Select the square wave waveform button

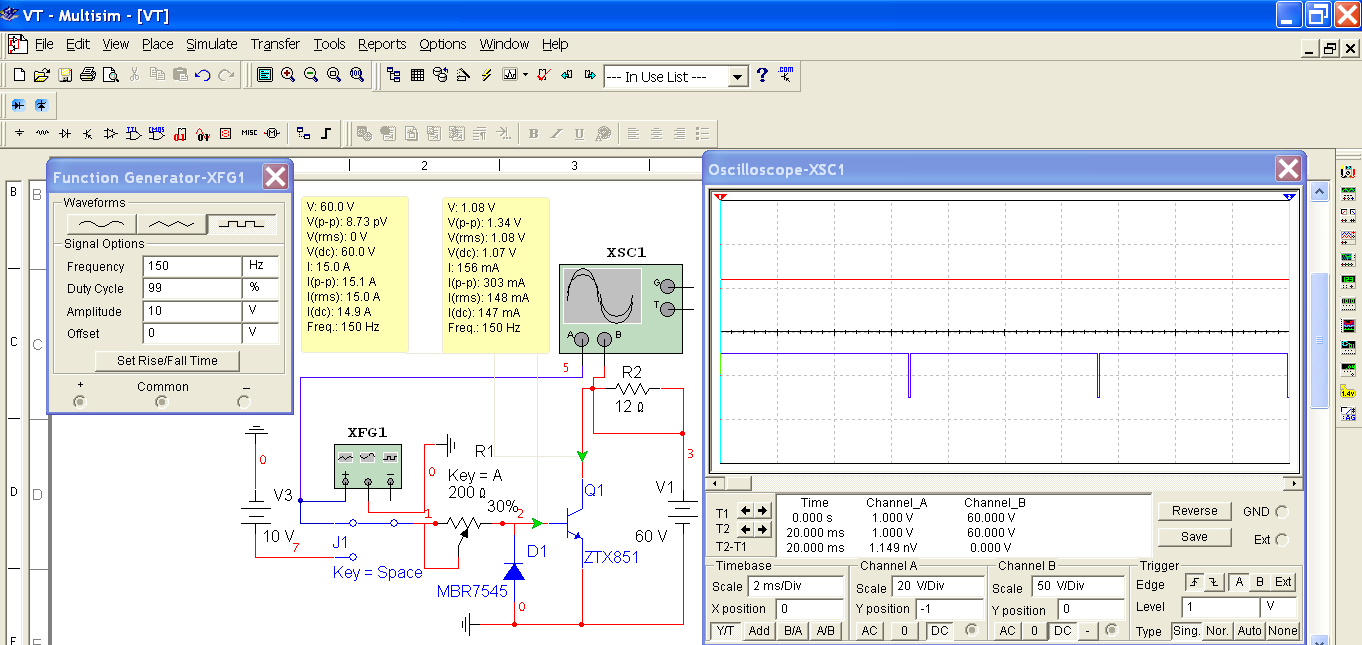coord(241,224)
